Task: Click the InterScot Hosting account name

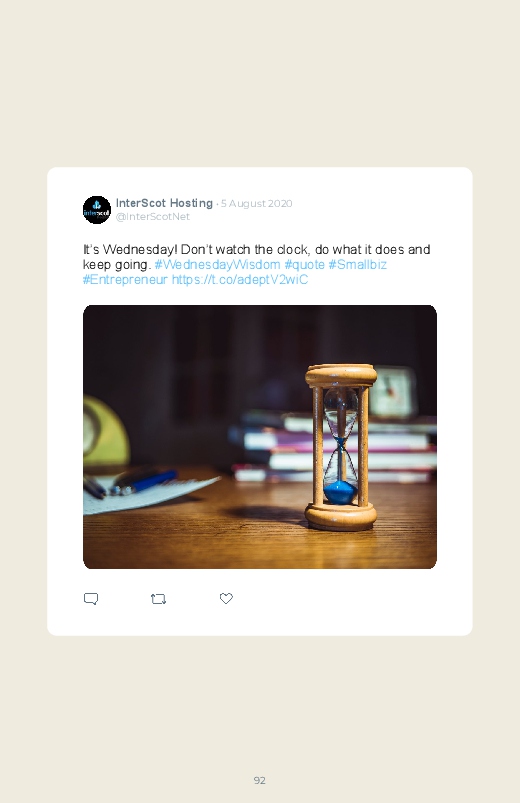Action: click(164, 203)
